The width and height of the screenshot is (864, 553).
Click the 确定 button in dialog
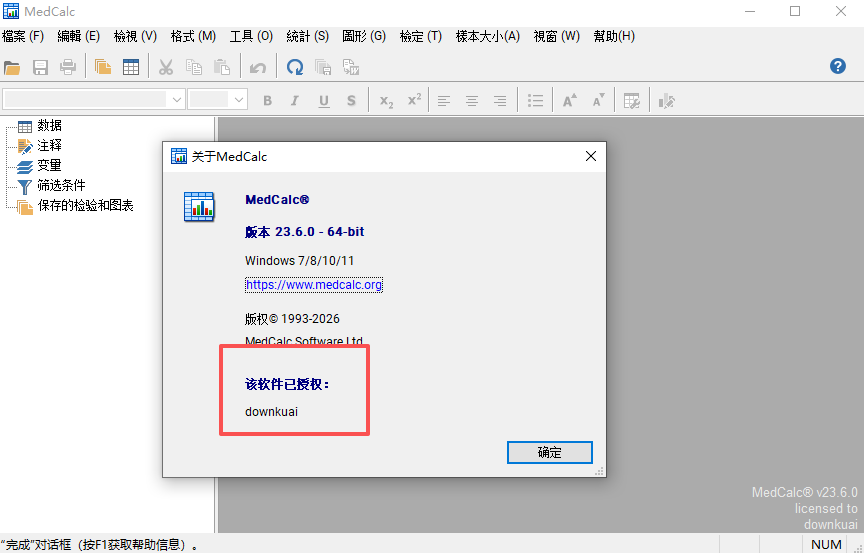(x=549, y=452)
